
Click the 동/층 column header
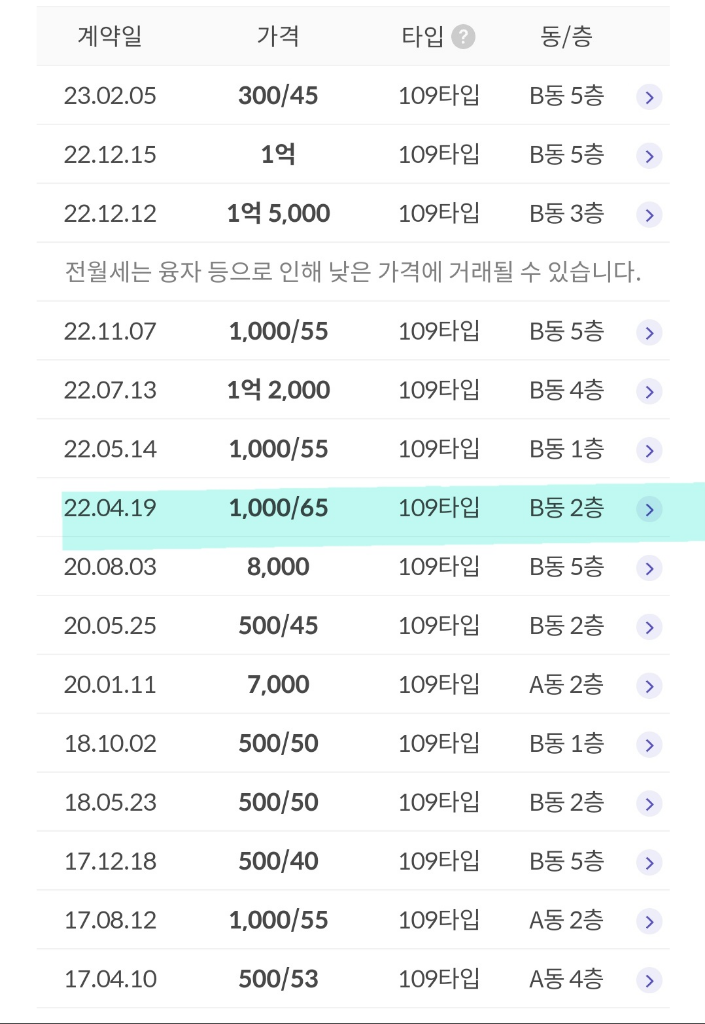click(x=565, y=37)
